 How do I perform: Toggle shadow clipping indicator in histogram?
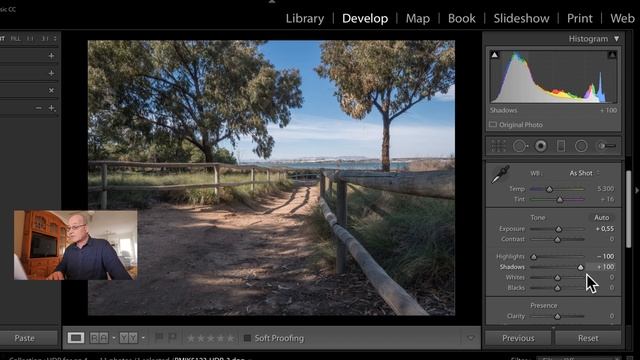[x=495, y=55]
